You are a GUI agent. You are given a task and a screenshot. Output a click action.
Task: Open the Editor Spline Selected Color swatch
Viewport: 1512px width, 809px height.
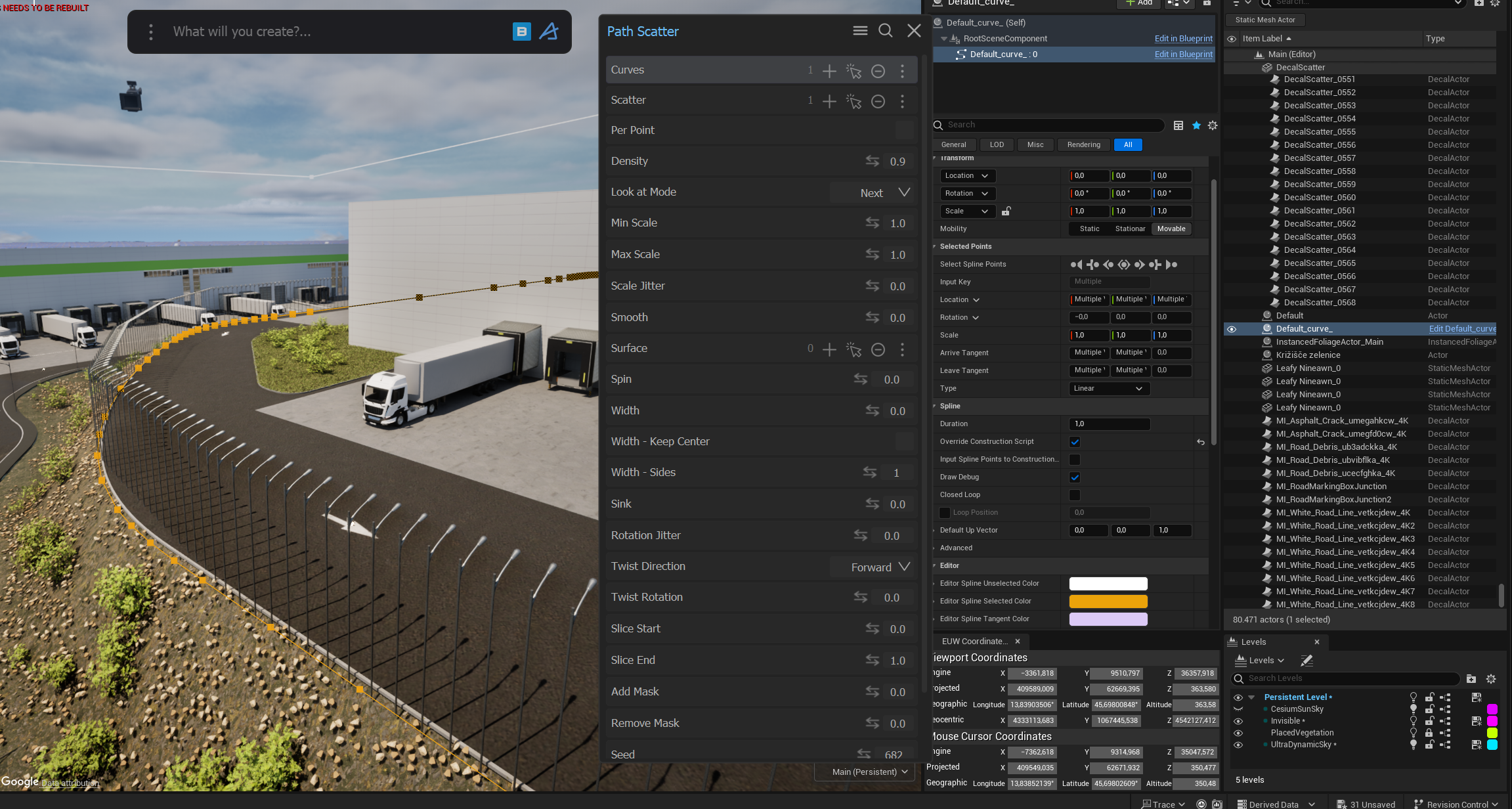pyautogui.click(x=1108, y=601)
